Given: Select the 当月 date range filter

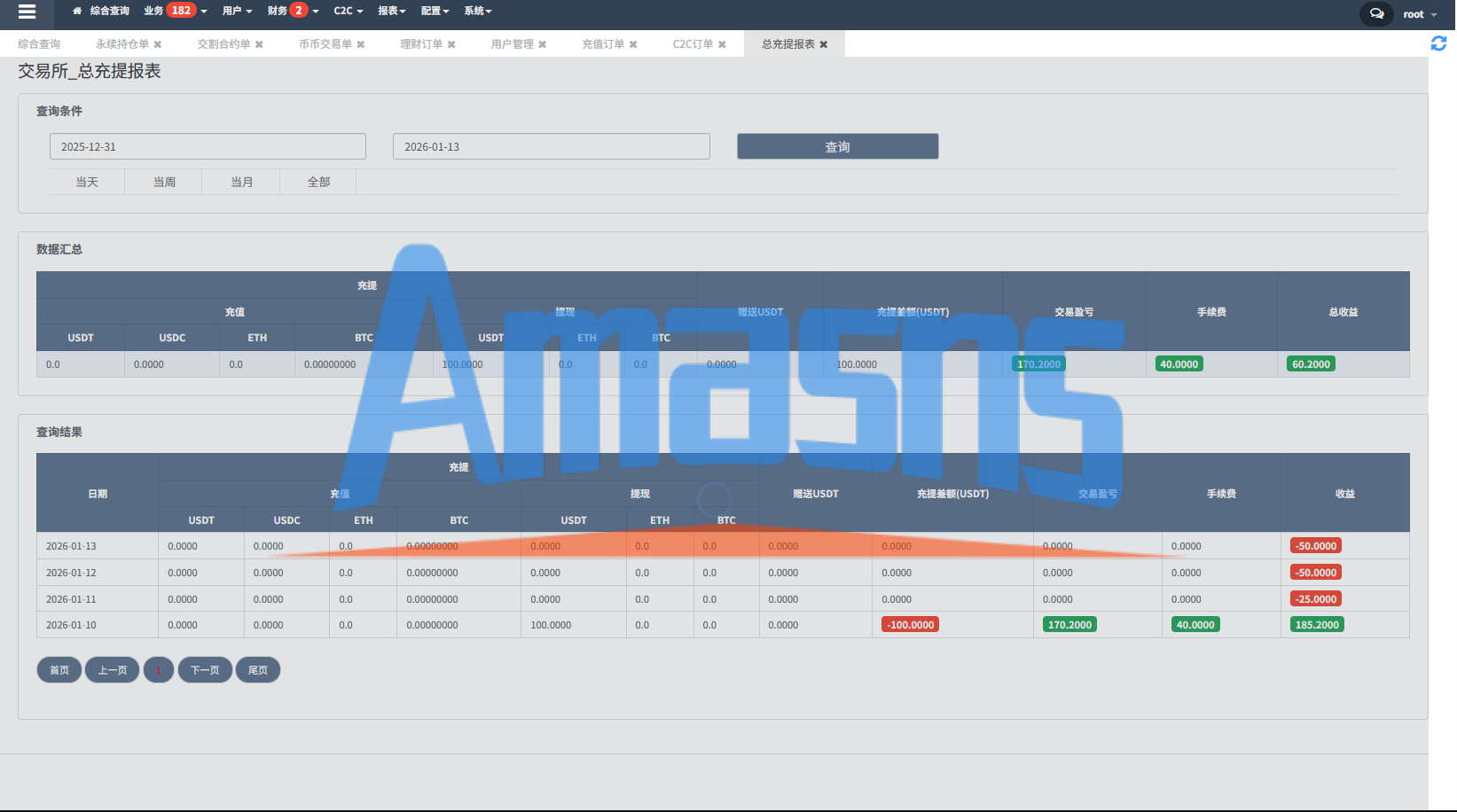Looking at the screenshot, I should pos(241,182).
